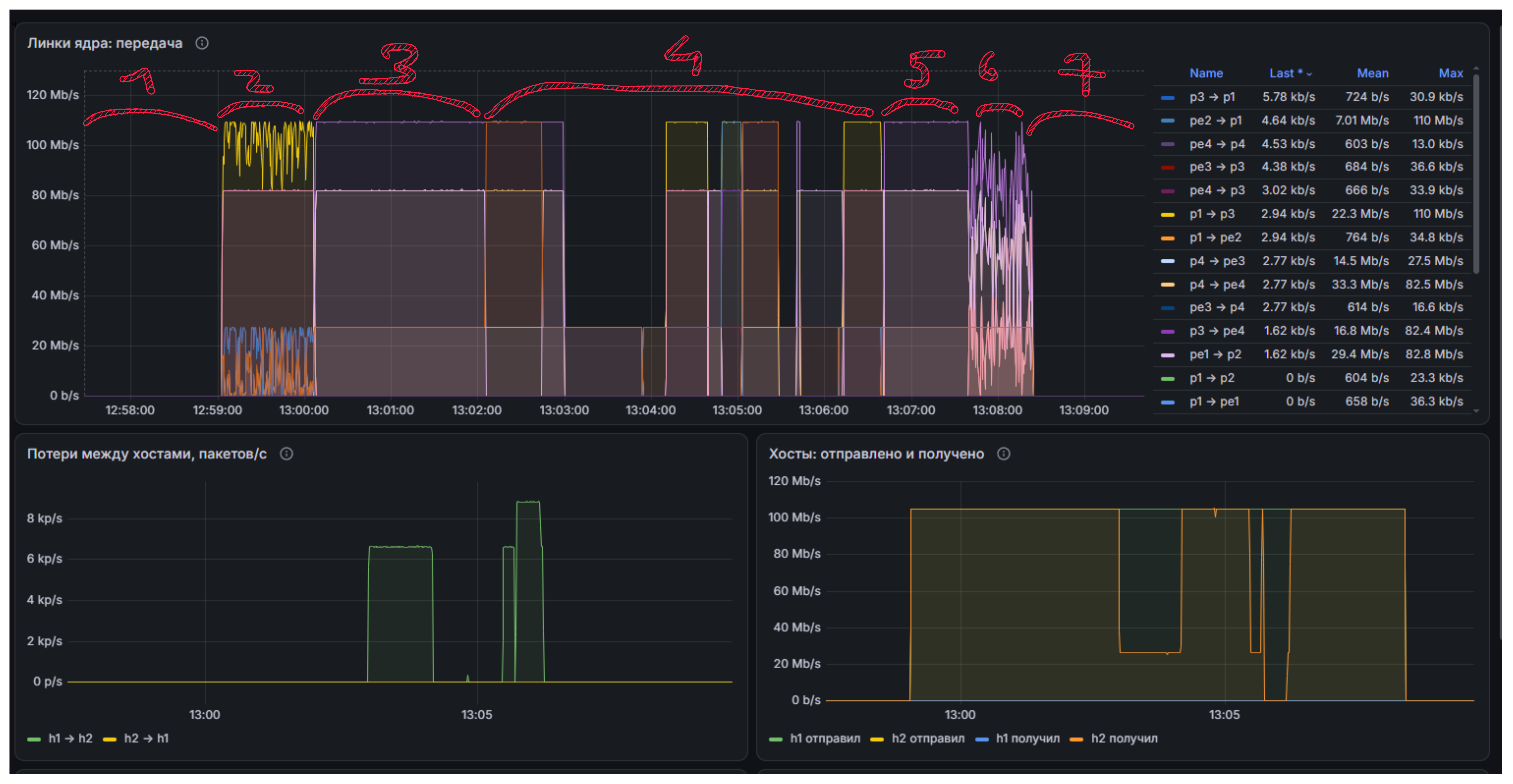Toggle visibility of the p3 → p1 series
The height and width of the screenshot is (784, 1513).
[1212, 97]
